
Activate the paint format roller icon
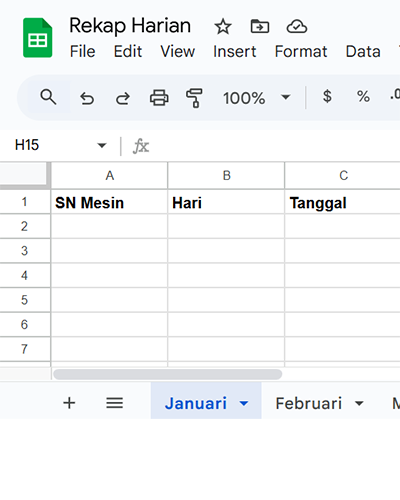(x=194, y=98)
